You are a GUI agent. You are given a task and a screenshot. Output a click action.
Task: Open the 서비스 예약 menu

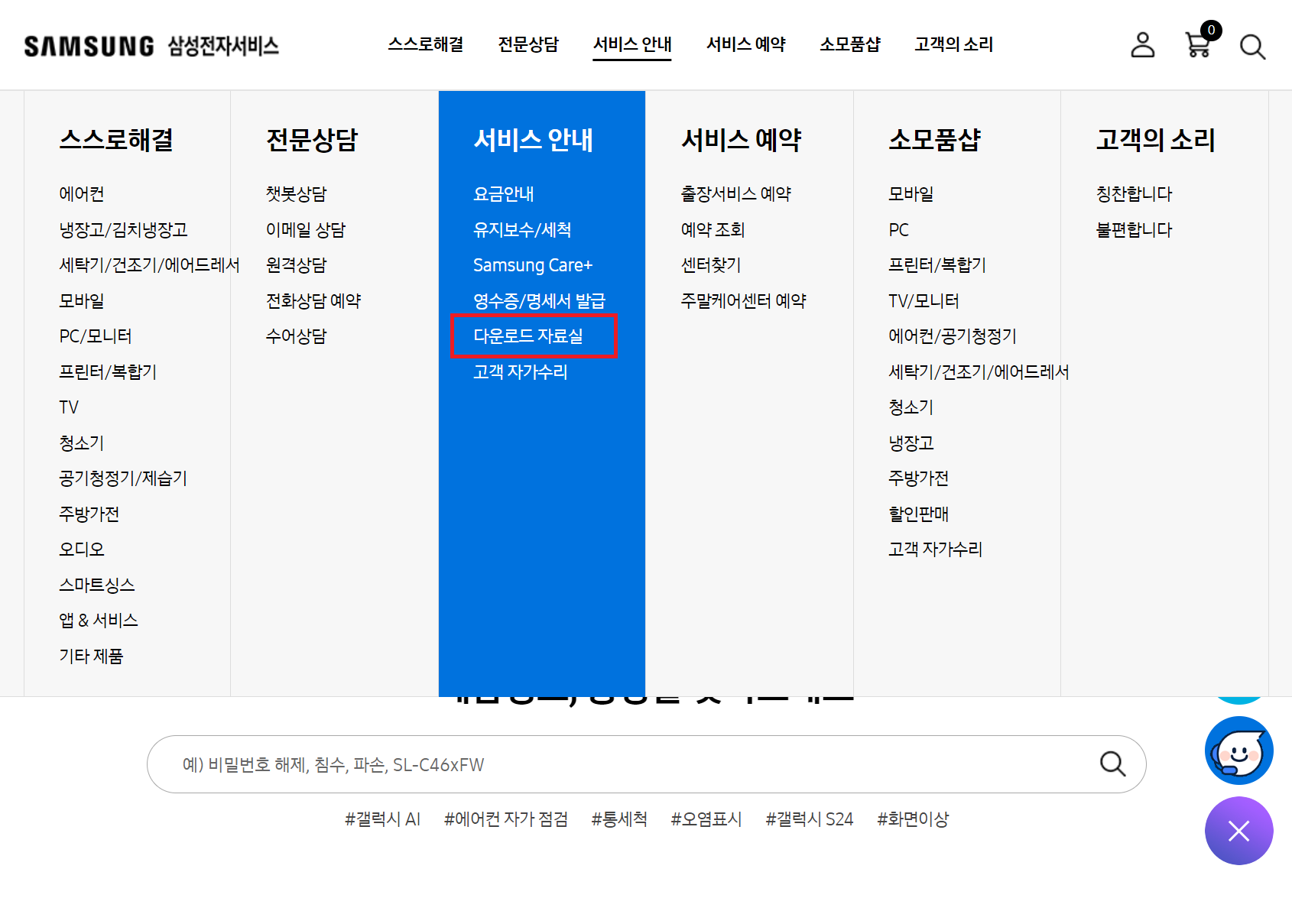click(x=745, y=44)
